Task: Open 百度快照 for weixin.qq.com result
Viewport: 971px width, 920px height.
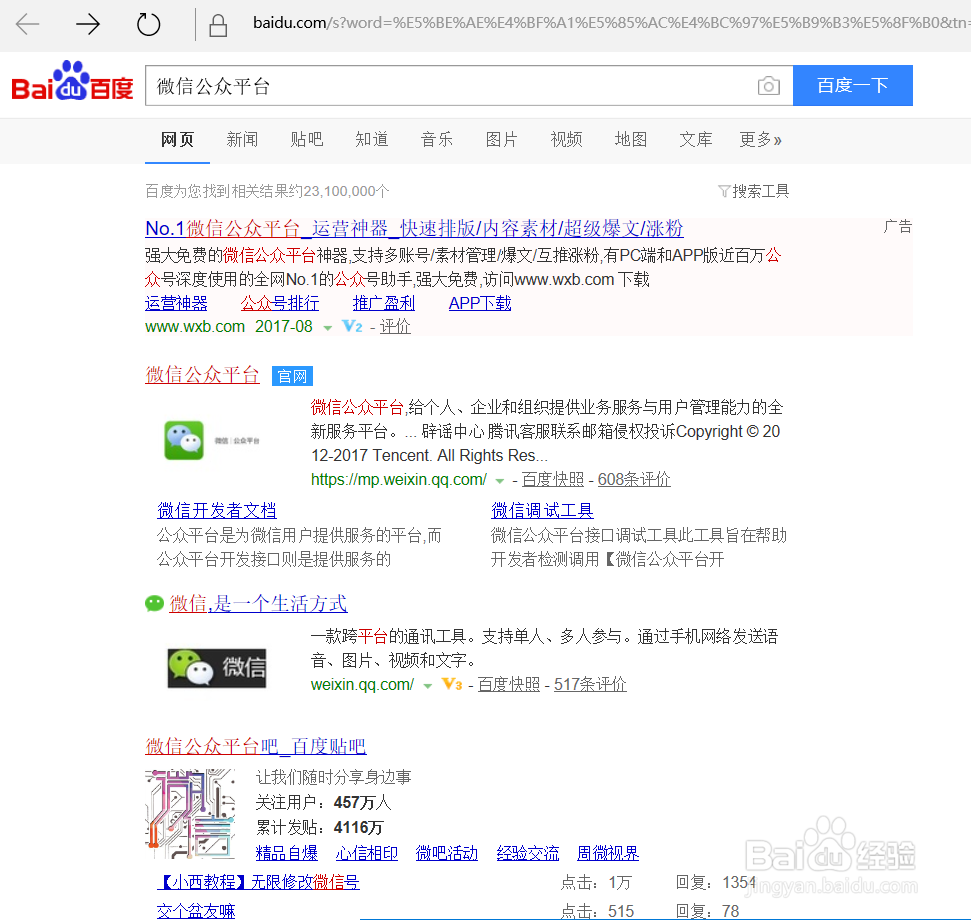Action: pyautogui.click(x=508, y=684)
